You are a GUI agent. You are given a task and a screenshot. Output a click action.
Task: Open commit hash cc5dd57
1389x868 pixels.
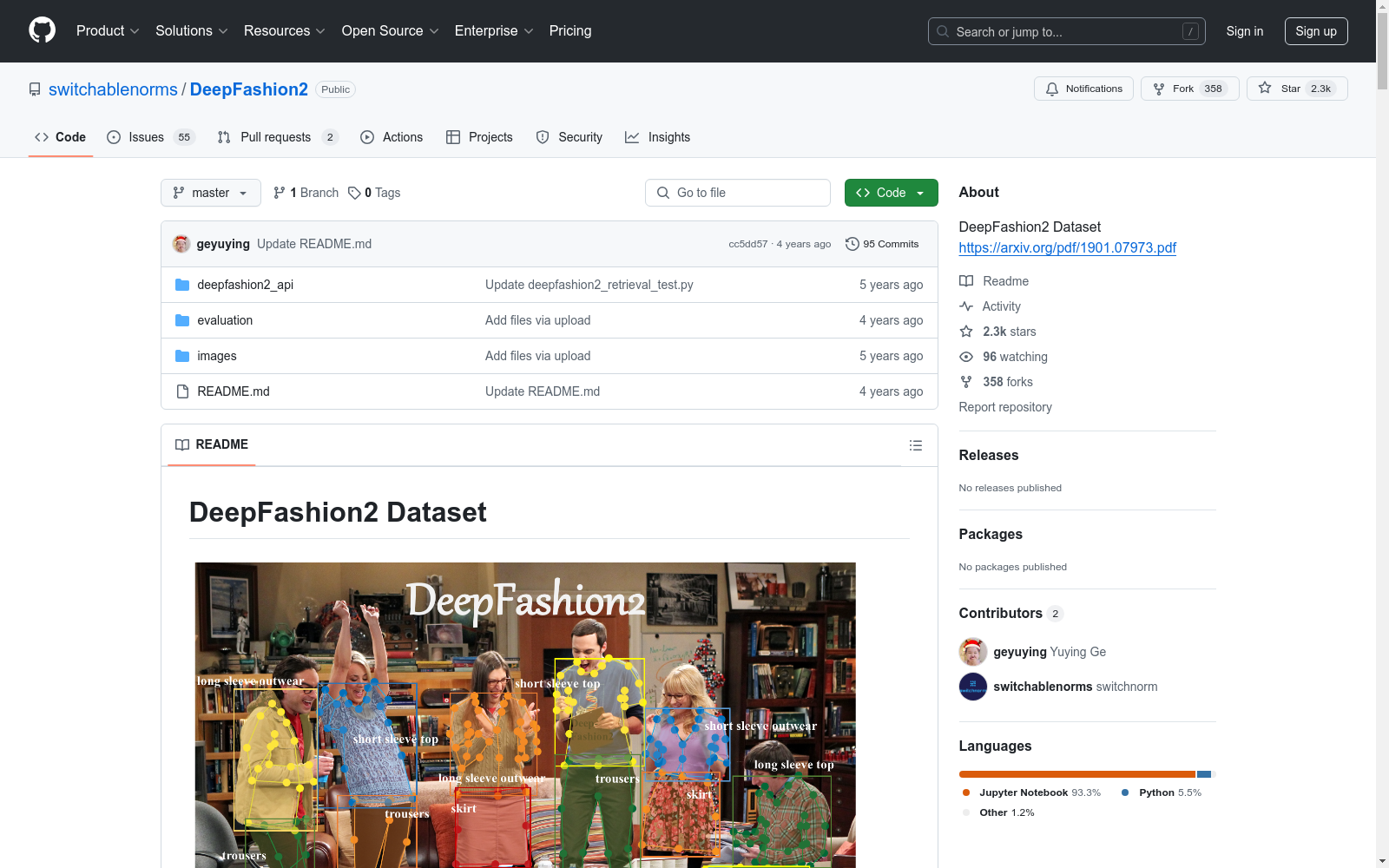pyautogui.click(x=748, y=244)
